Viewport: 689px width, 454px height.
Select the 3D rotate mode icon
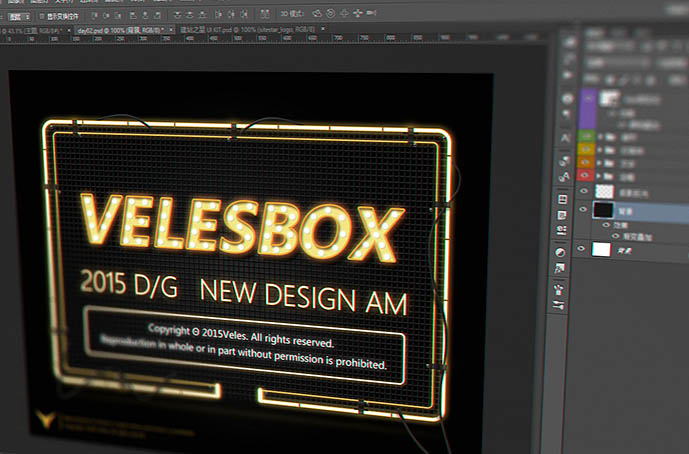click(x=317, y=14)
